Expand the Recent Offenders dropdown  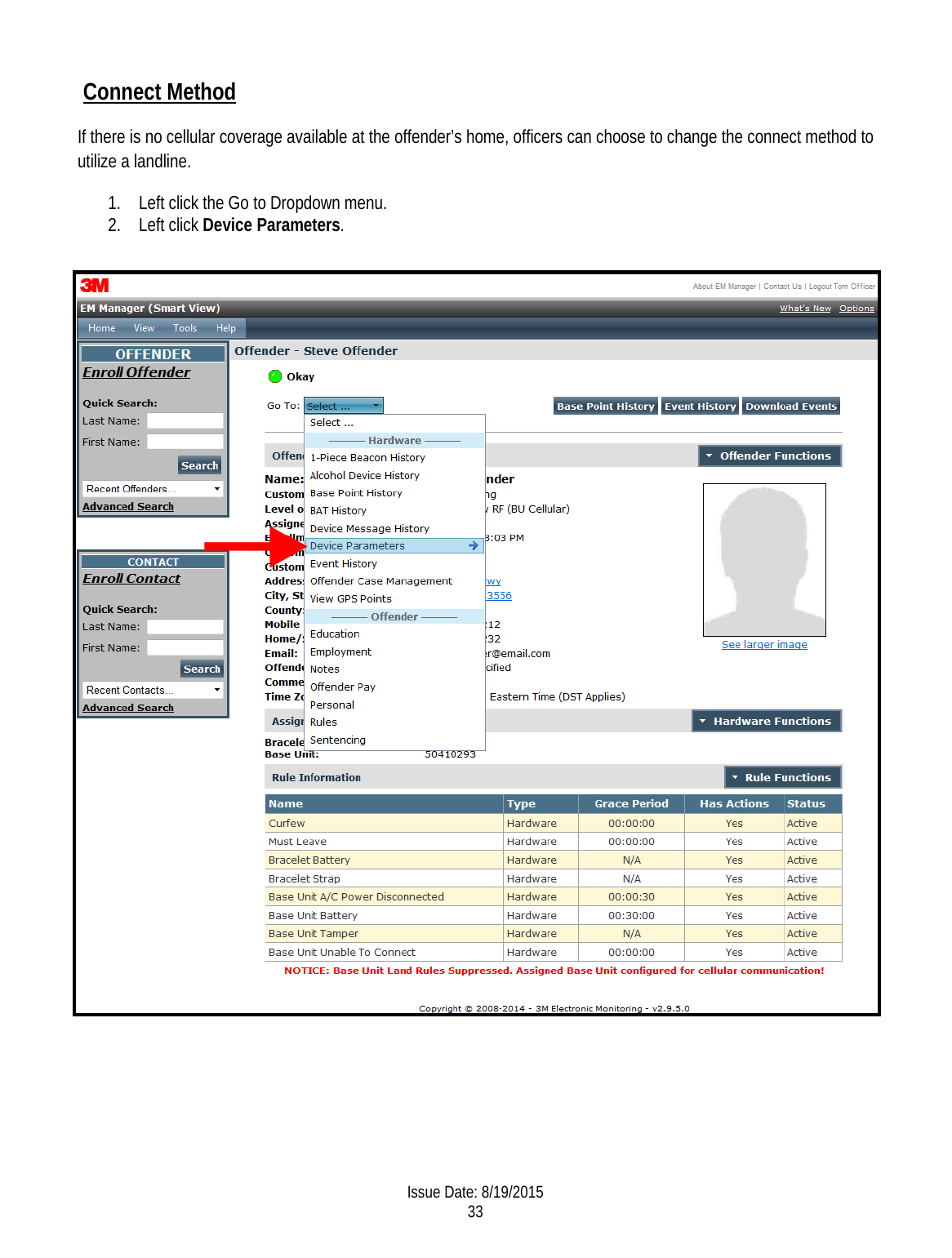153,489
